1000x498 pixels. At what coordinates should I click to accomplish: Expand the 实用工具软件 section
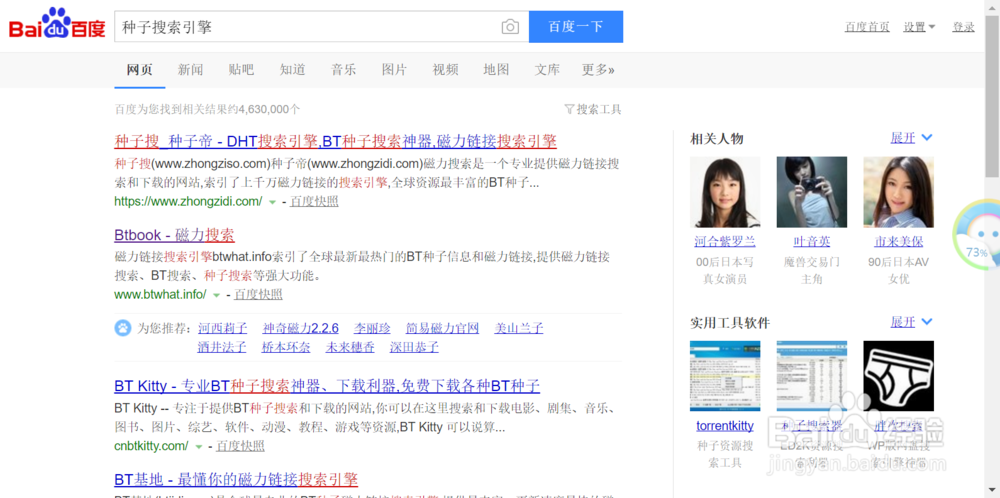coord(911,321)
